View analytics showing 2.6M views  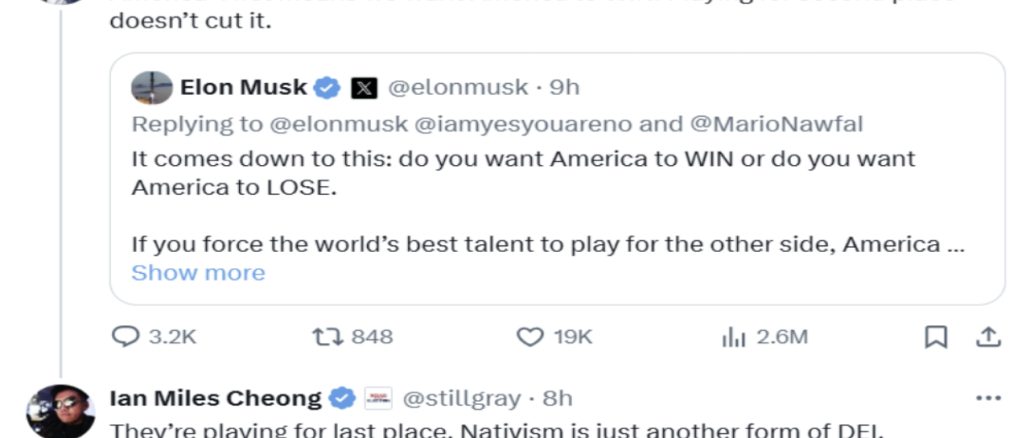tap(729, 337)
